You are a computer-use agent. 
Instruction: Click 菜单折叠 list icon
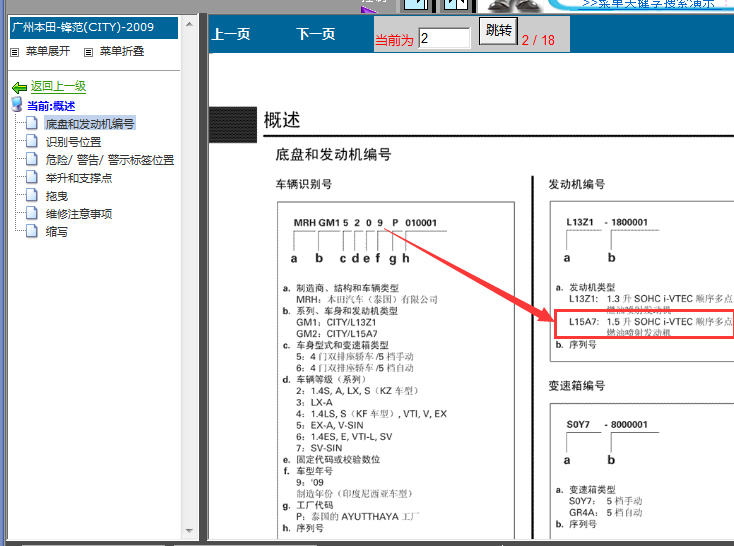pyautogui.click(x=88, y=52)
